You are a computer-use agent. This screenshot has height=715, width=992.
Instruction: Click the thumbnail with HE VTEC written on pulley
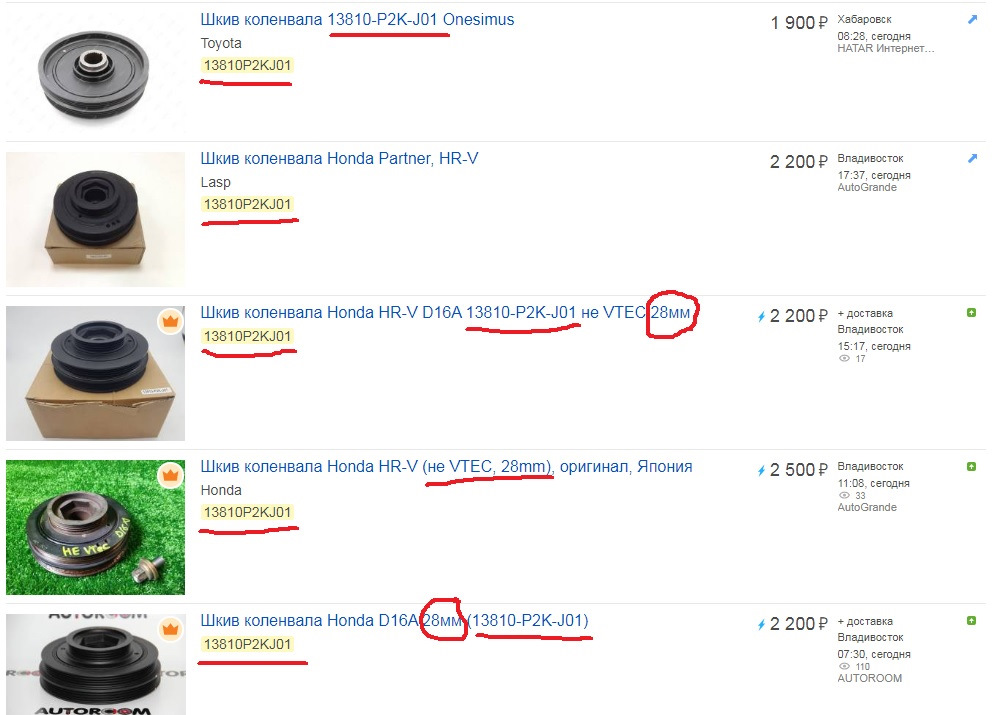tap(95, 527)
